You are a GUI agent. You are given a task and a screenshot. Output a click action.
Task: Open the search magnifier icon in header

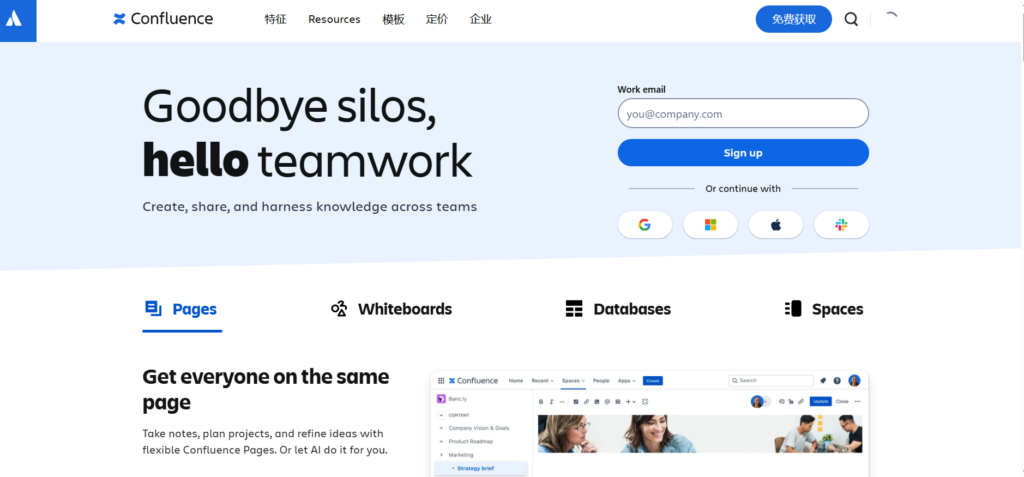tap(851, 19)
